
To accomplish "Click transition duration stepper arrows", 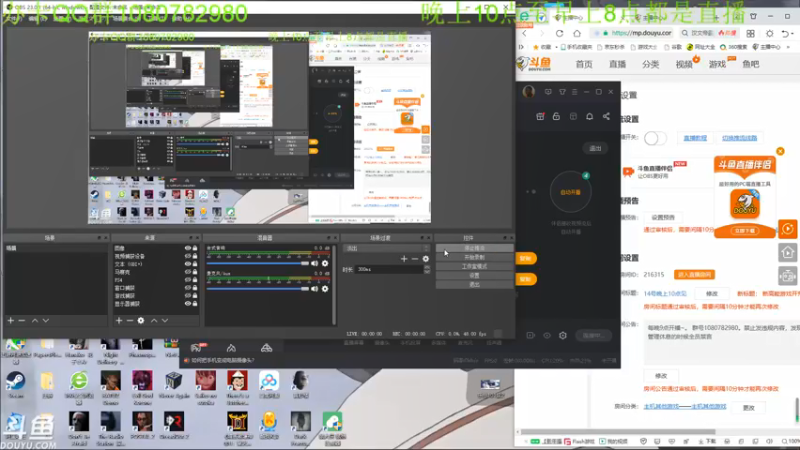I will [427, 269].
